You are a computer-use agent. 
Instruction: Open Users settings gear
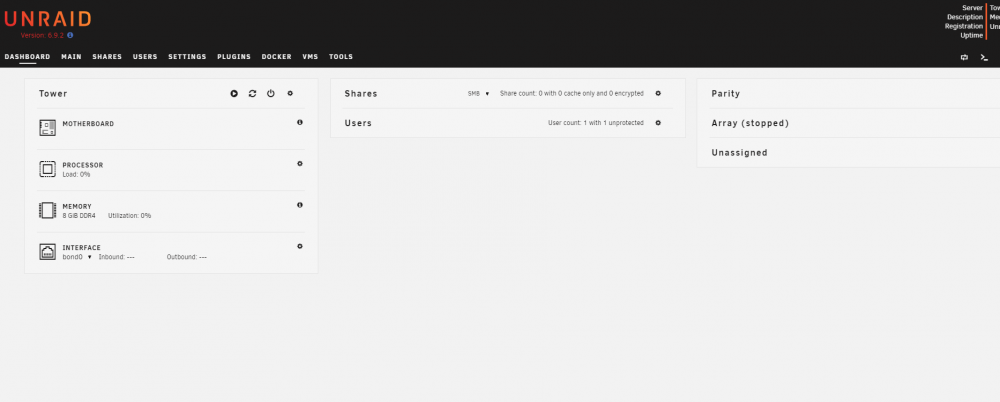click(658, 123)
